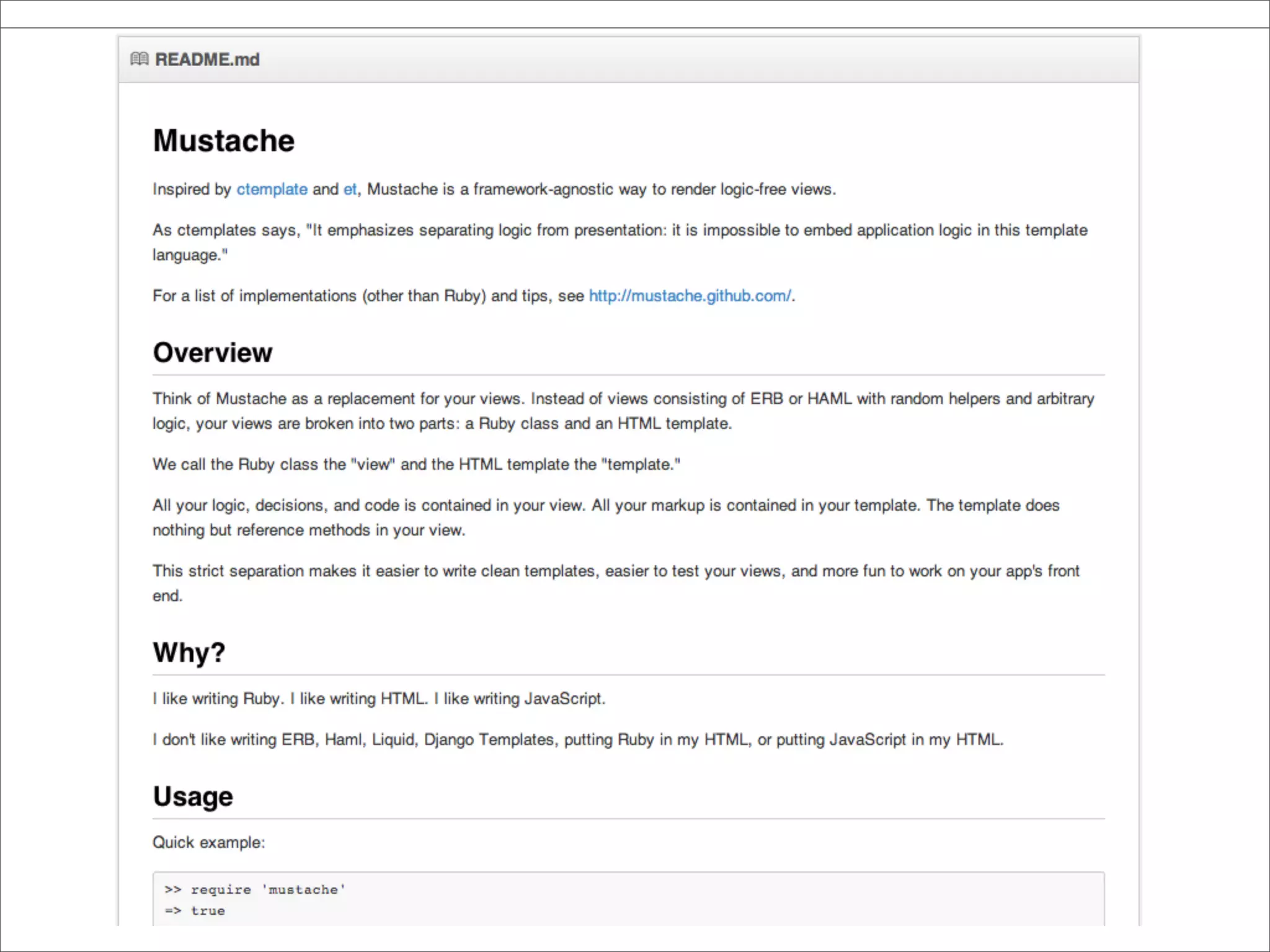Click the '=> true' code output line

tap(195, 911)
